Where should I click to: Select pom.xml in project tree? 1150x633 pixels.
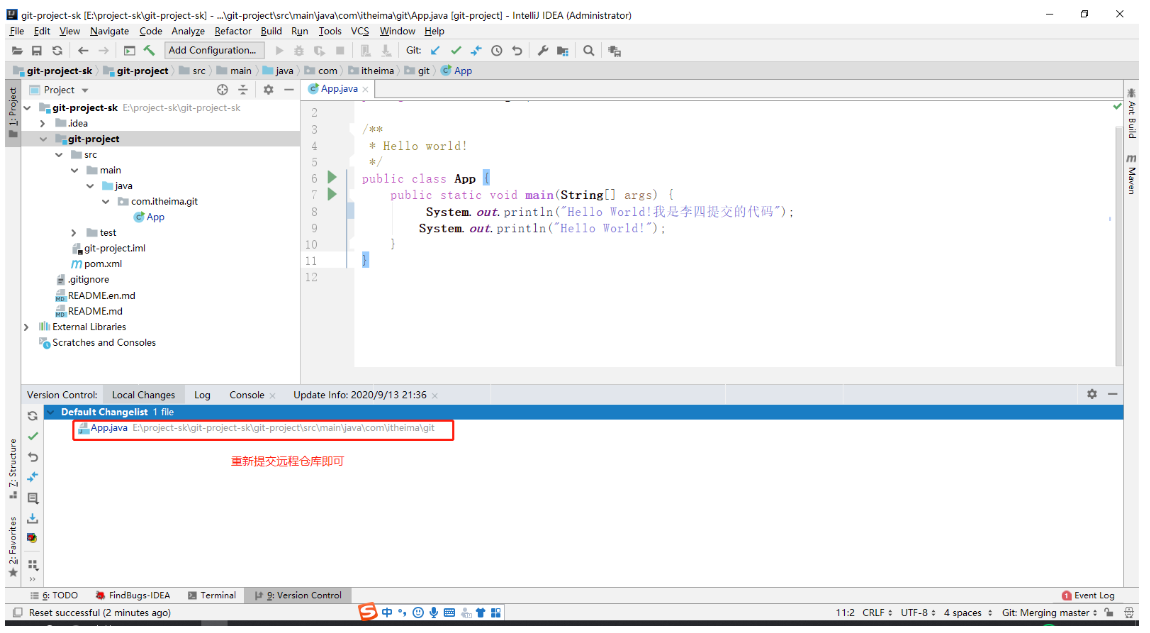pyautogui.click(x=96, y=264)
